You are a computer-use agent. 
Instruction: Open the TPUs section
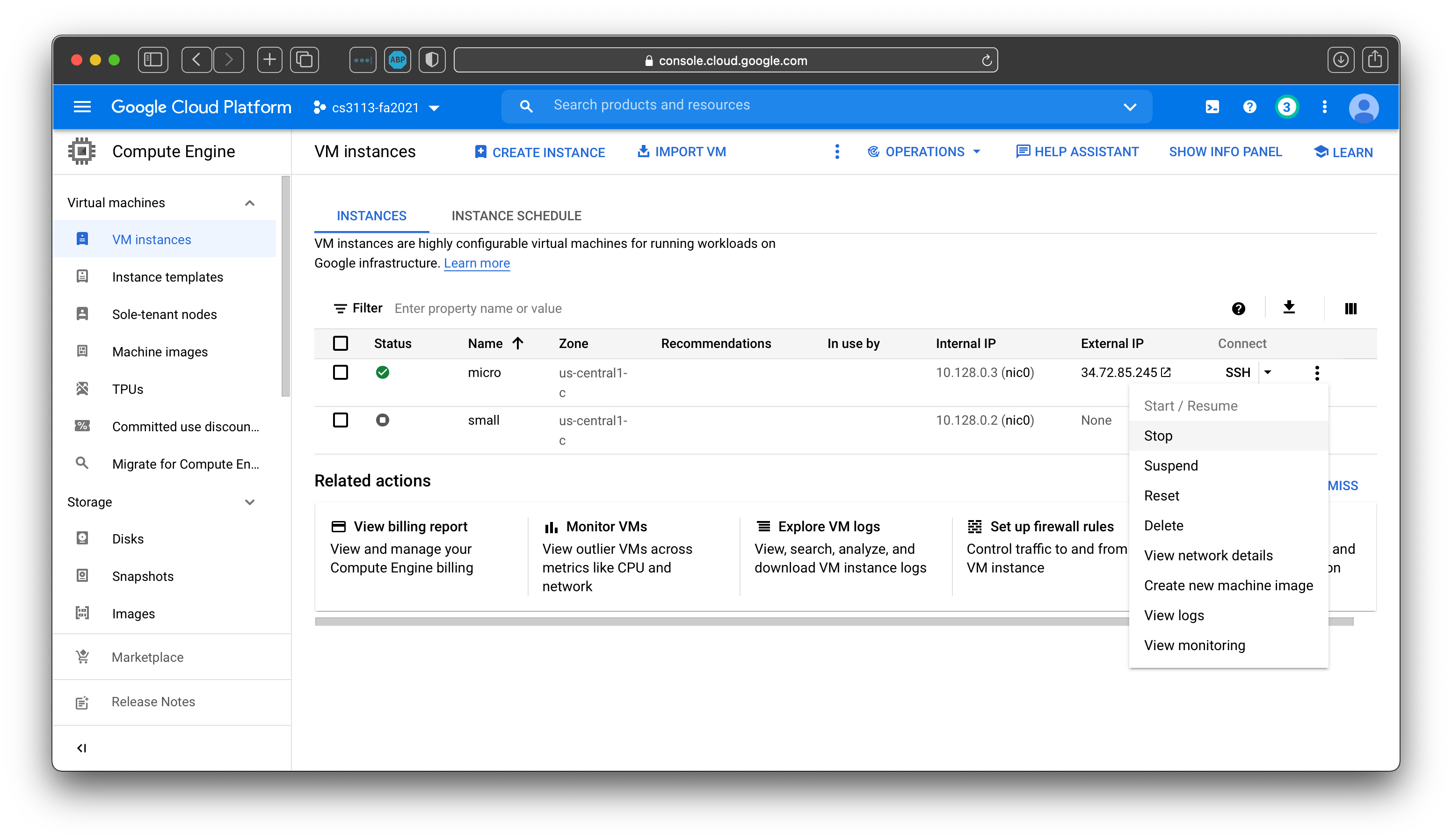(127, 389)
